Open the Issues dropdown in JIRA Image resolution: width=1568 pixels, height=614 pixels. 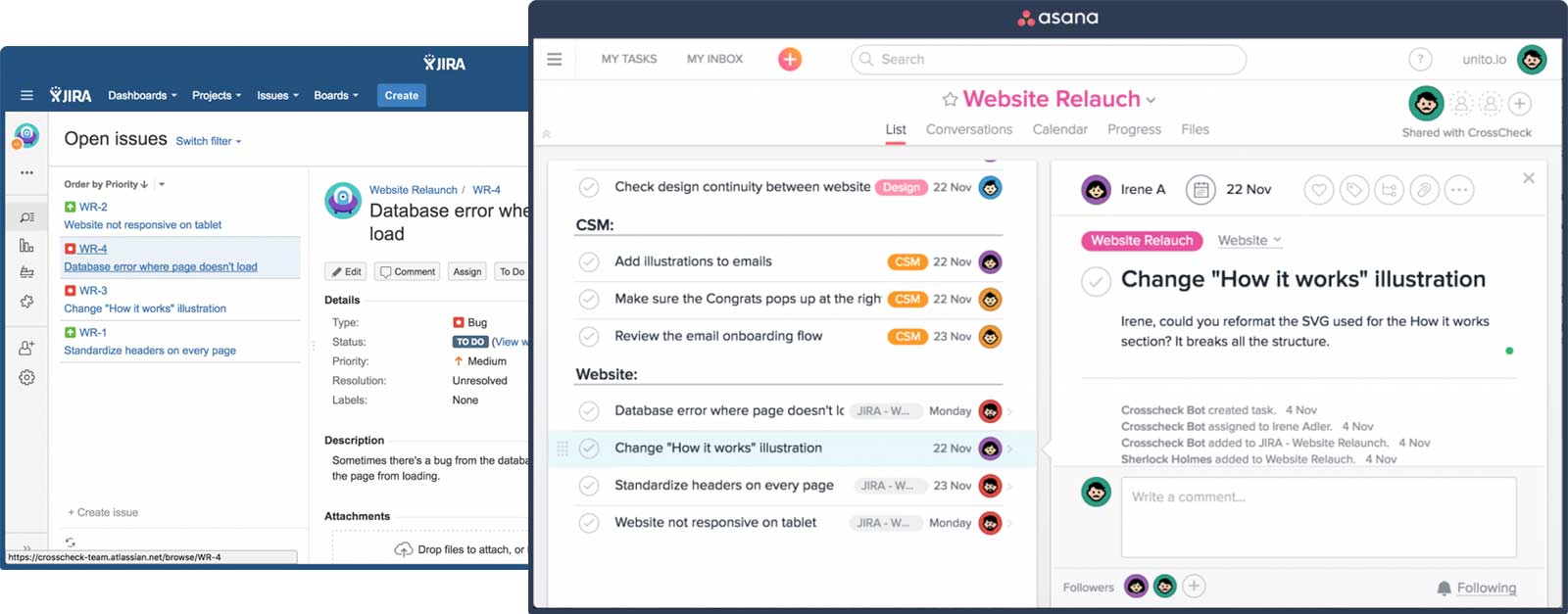coord(277,95)
